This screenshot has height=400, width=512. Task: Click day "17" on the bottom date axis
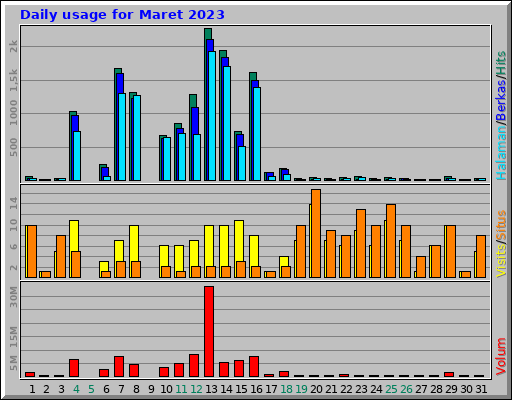(271, 389)
